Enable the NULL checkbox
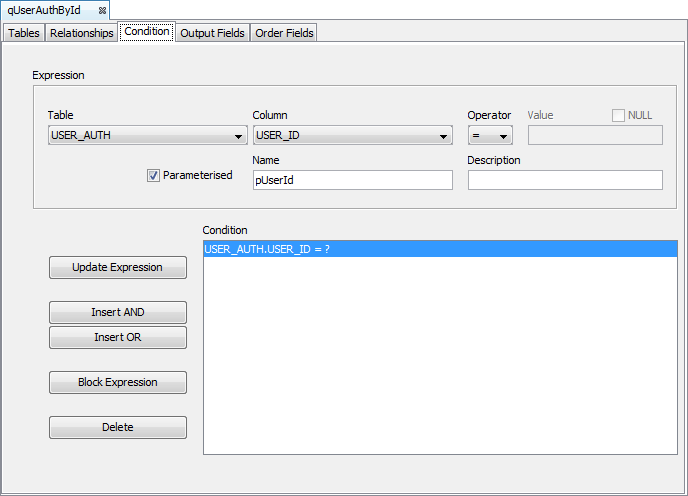This screenshot has width=688, height=496. pos(618,115)
